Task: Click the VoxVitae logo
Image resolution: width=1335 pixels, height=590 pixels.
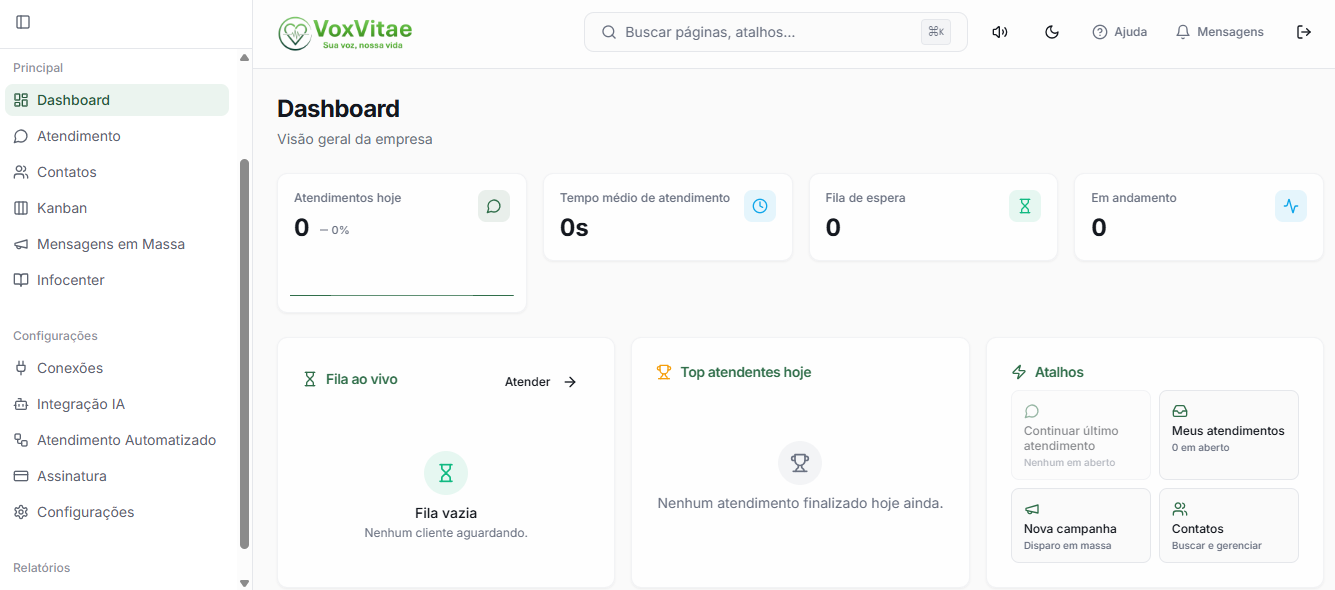Action: tap(345, 33)
